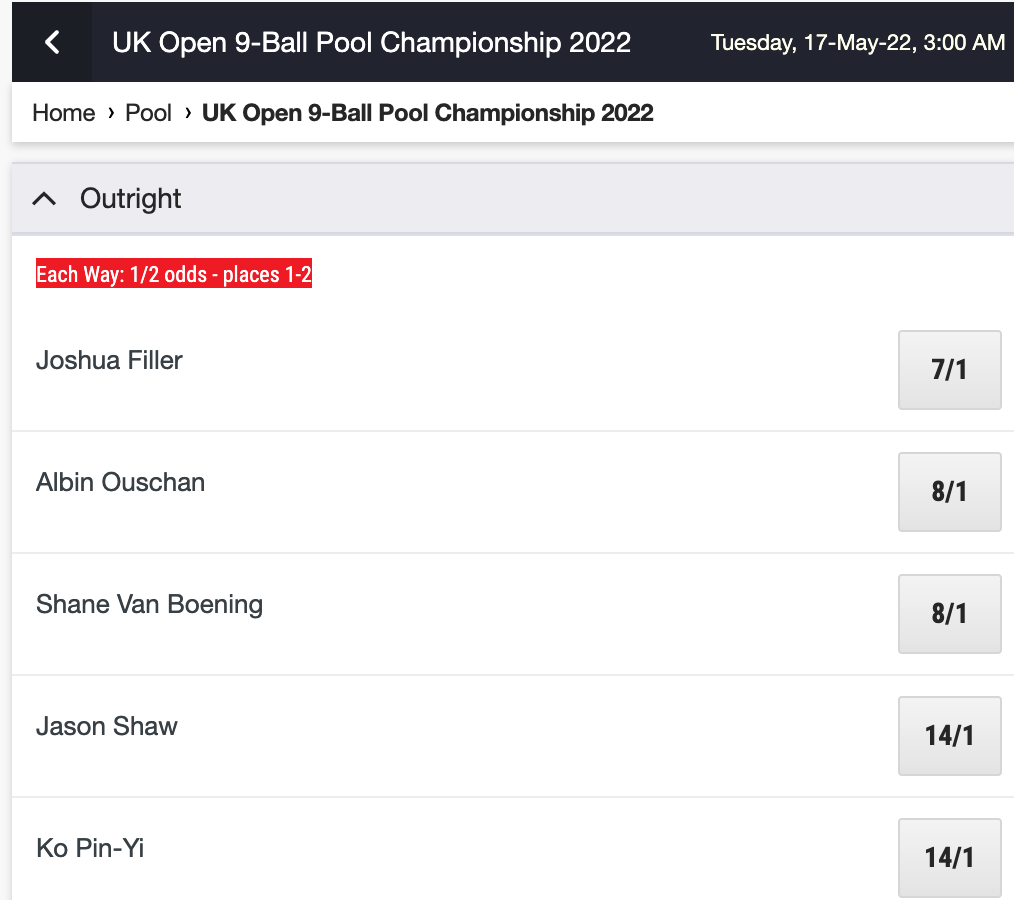1014x900 pixels.
Task: Collapse the Outright section chevron
Action: pos(44,199)
